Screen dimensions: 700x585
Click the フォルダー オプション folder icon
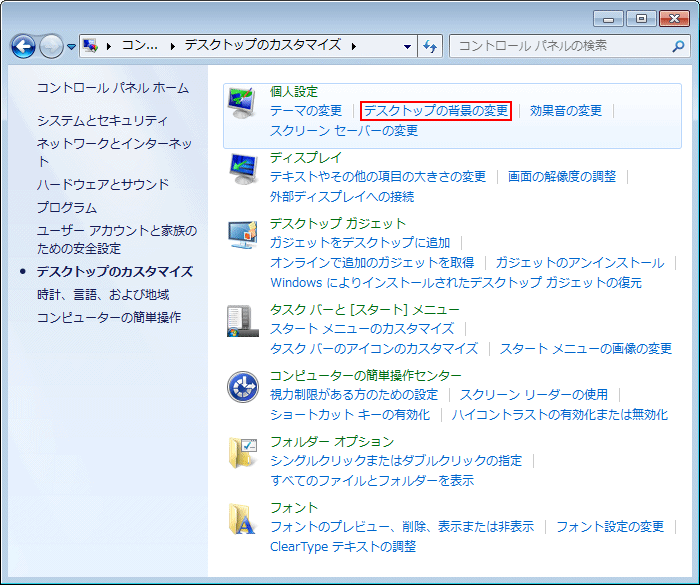point(243,453)
